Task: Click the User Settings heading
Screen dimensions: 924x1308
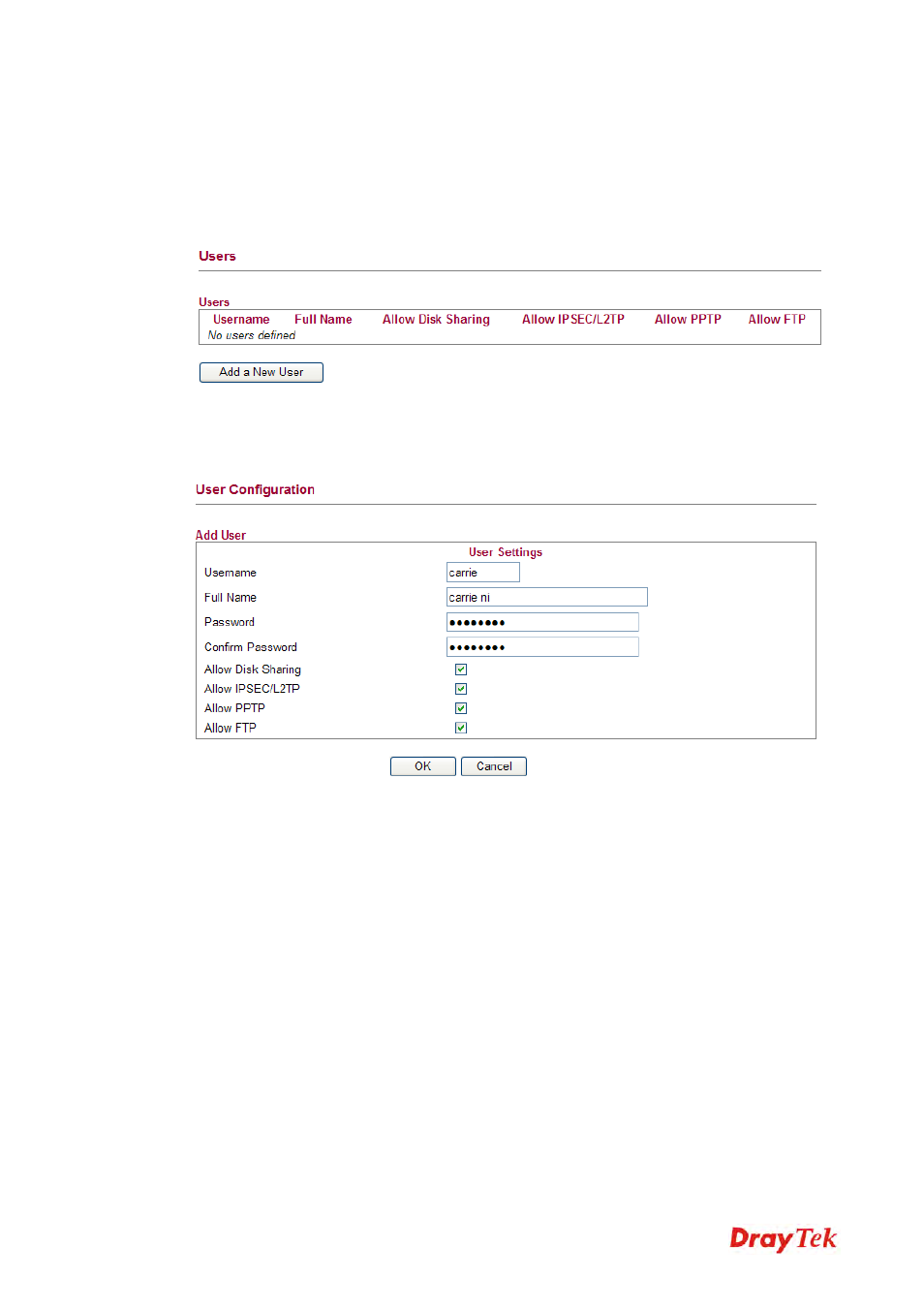Action: point(506,552)
